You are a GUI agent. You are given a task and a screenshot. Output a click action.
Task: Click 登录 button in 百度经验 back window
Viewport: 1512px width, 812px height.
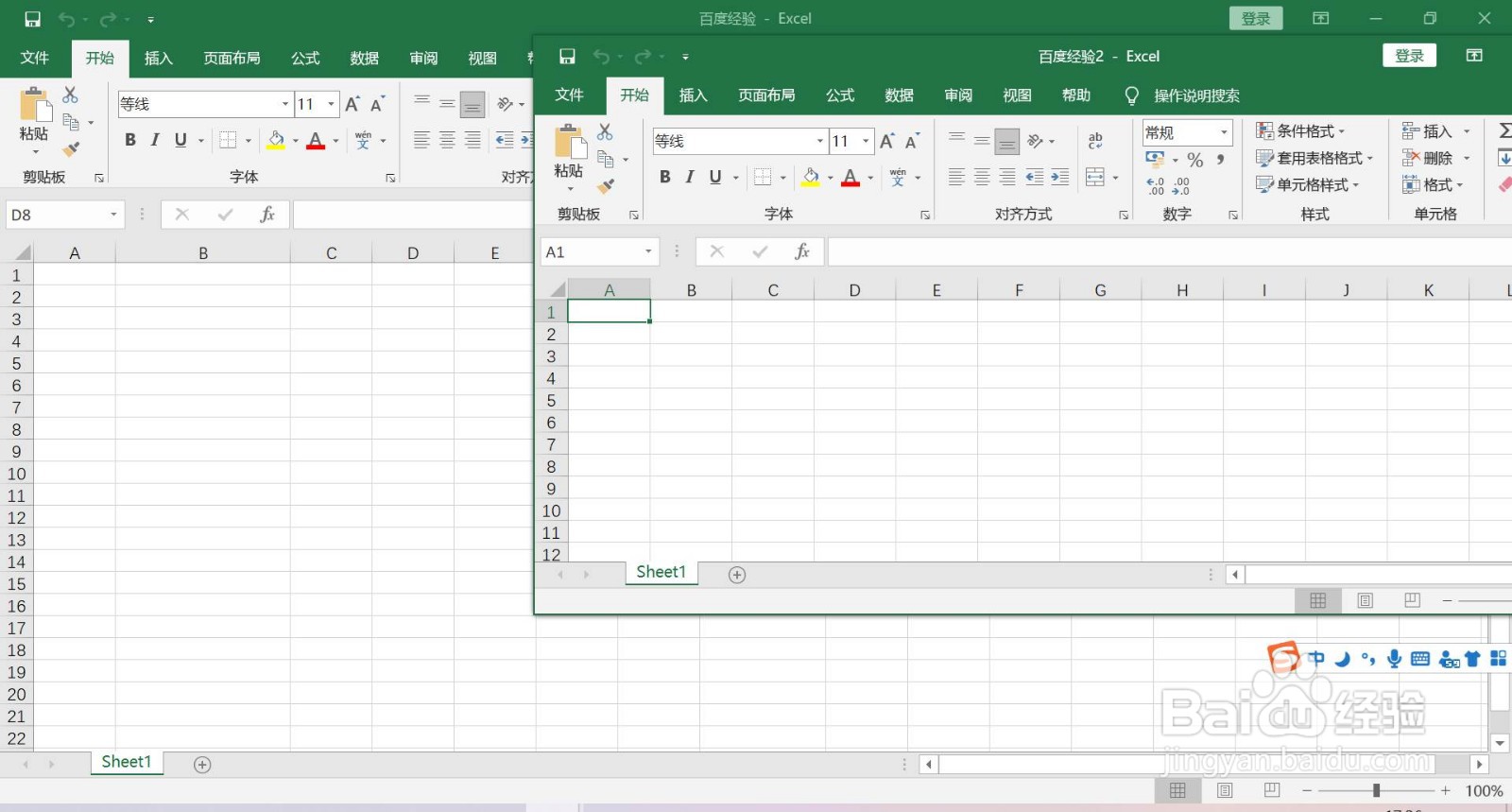click(x=1256, y=18)
